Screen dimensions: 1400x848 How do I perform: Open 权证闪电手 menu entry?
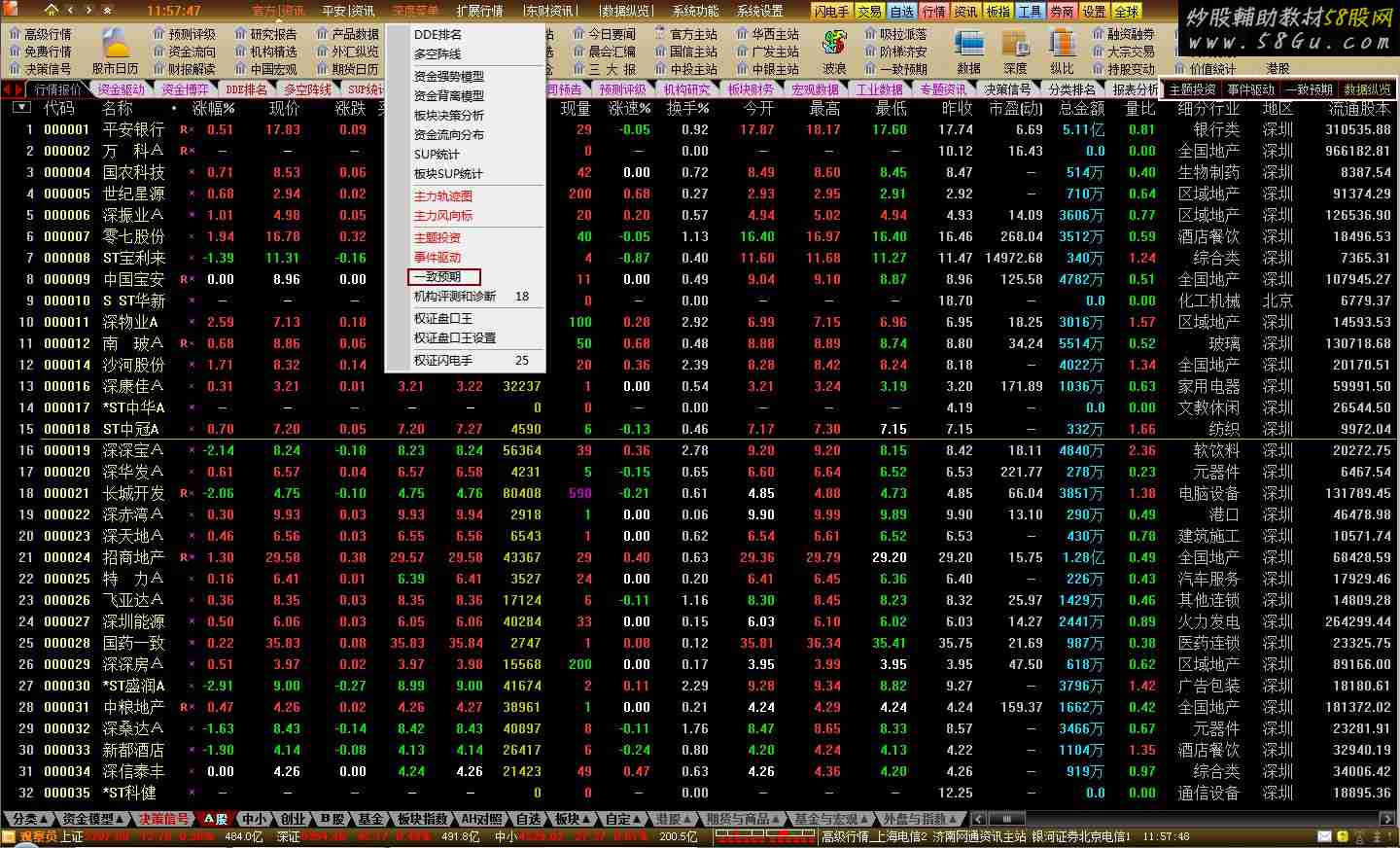click(x=442, y=360)
